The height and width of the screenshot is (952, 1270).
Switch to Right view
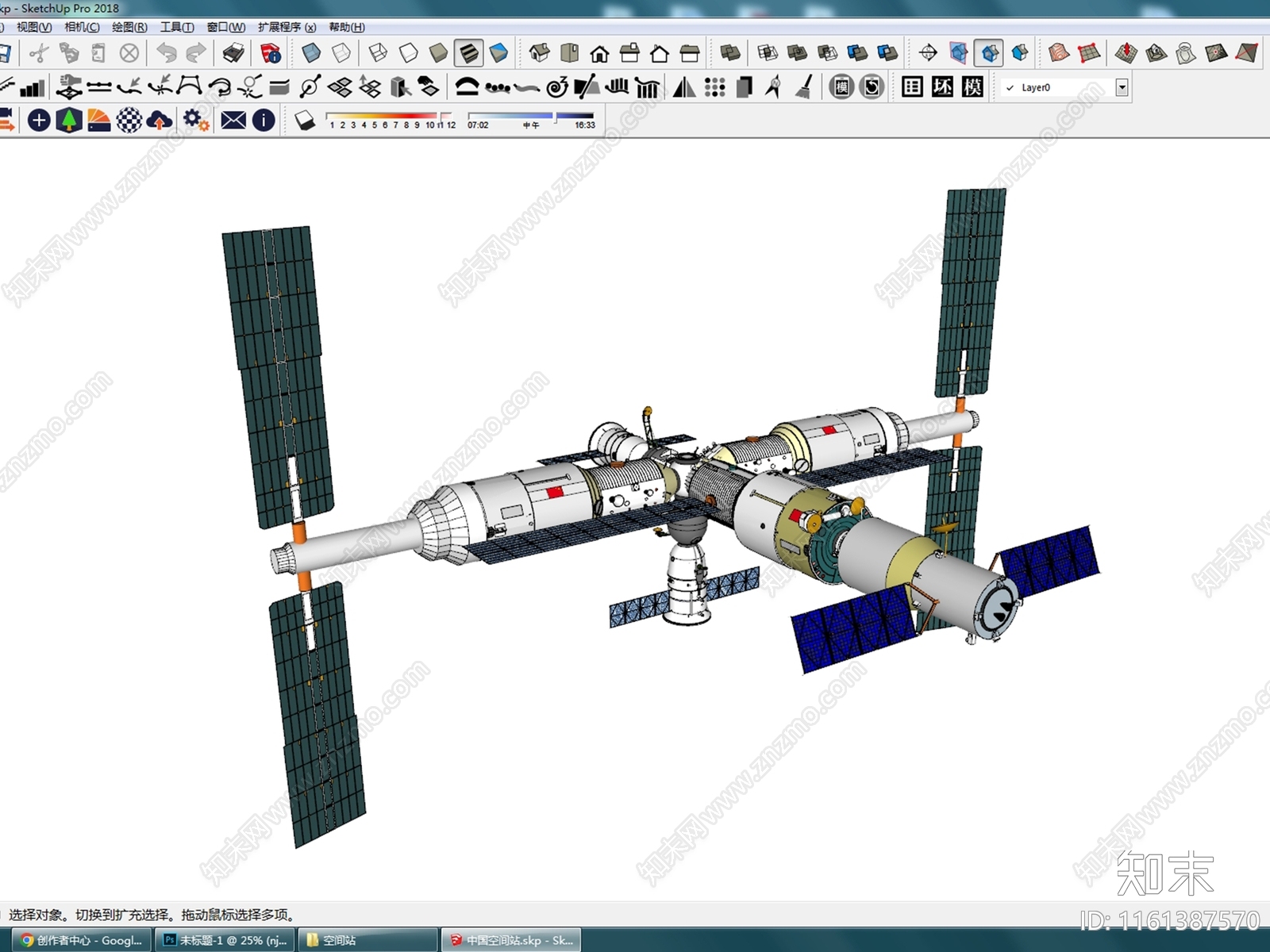pos(630,54)
